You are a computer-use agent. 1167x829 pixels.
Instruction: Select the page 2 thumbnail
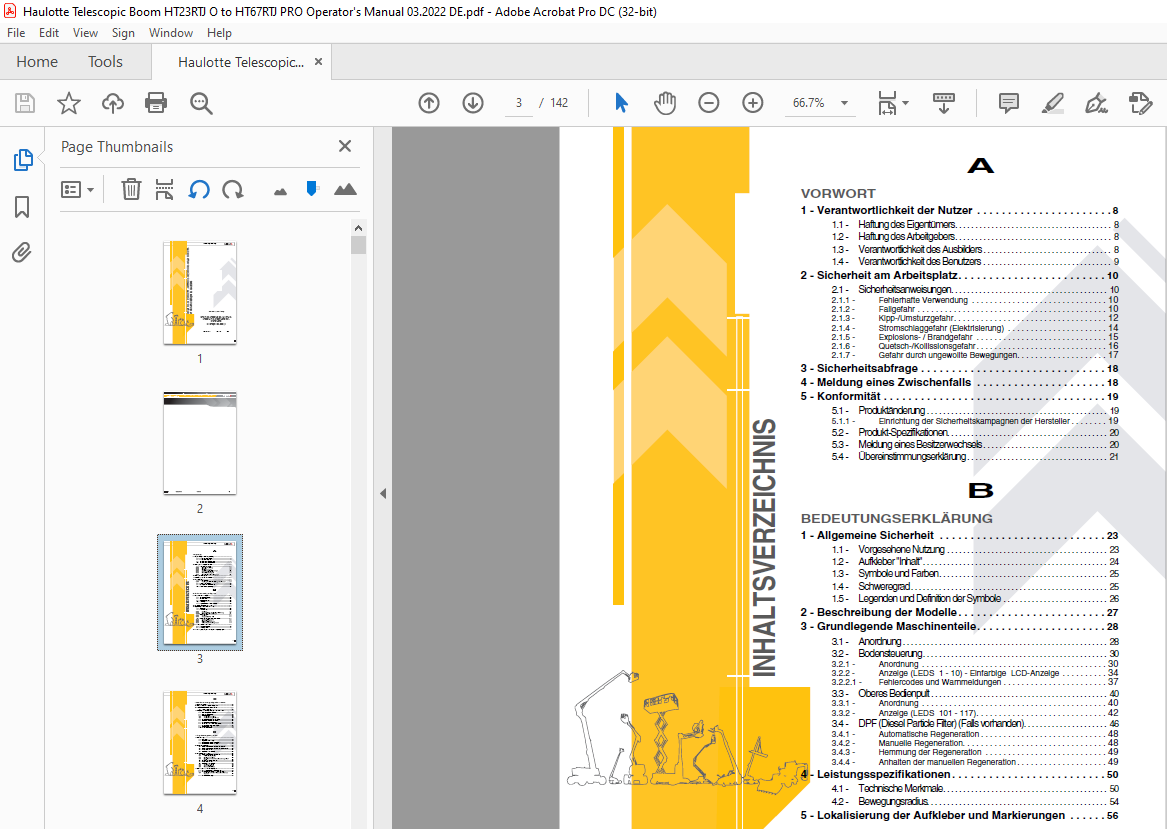point(199,443)
